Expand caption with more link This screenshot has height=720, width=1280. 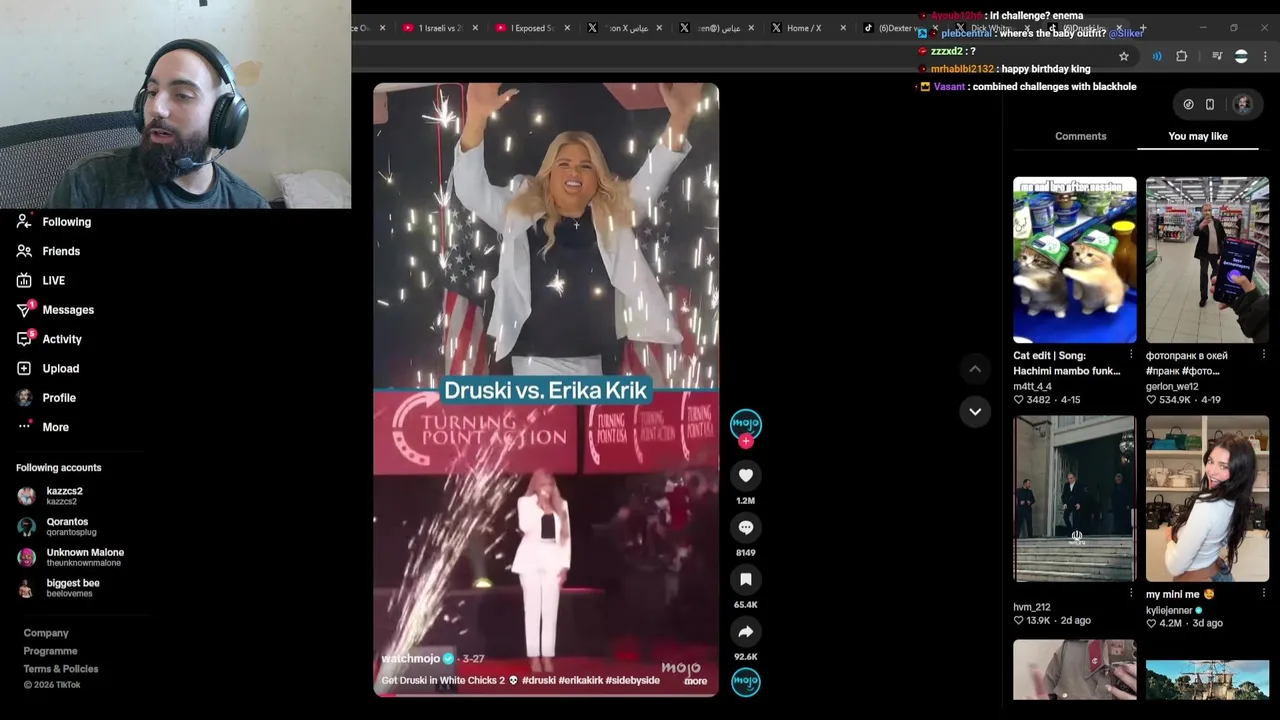point(695,681)
